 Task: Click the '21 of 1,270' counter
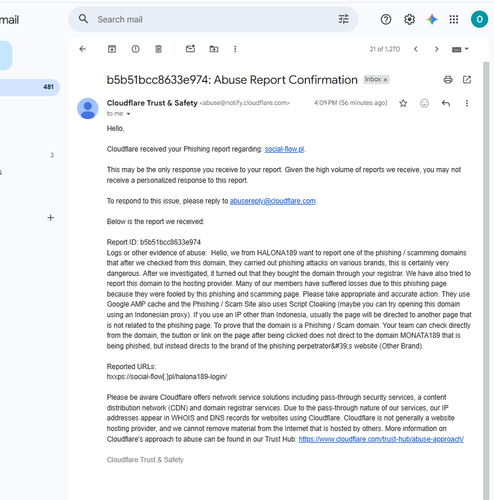(x=385, y=49)
